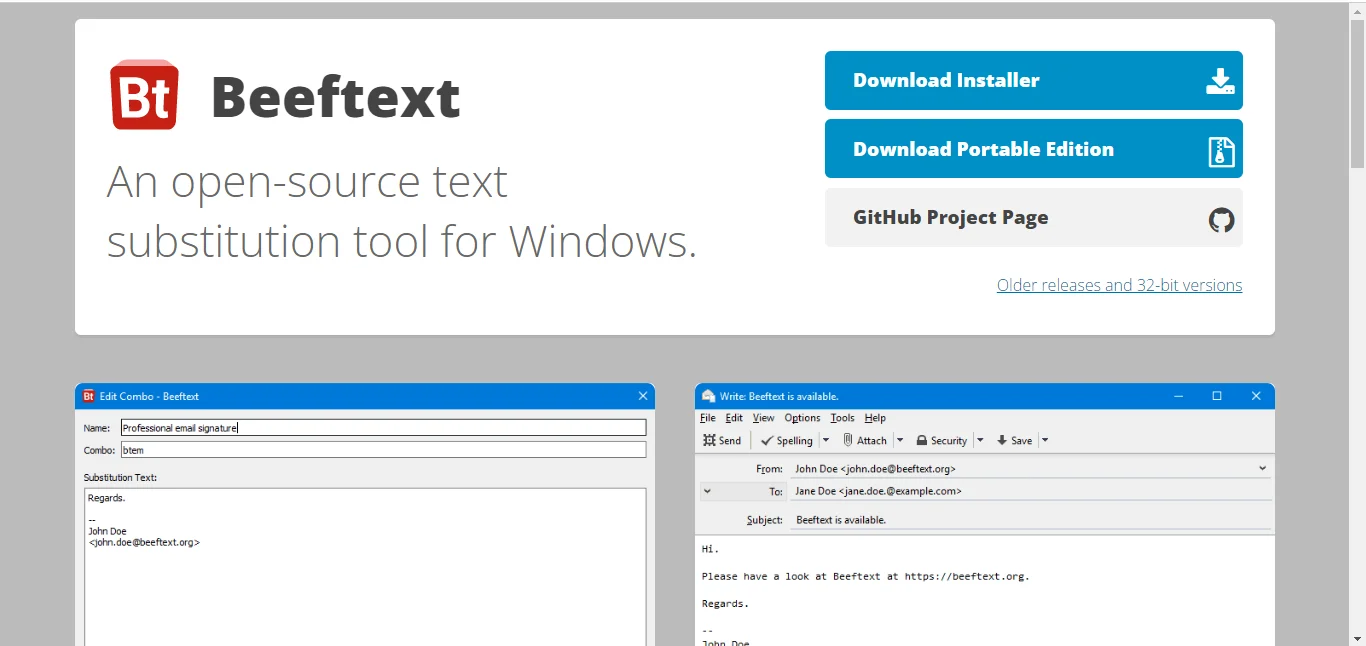The image size is (1366, 646).
Task: Open the Save dropdown arrow
Action: pos(1045,440)
